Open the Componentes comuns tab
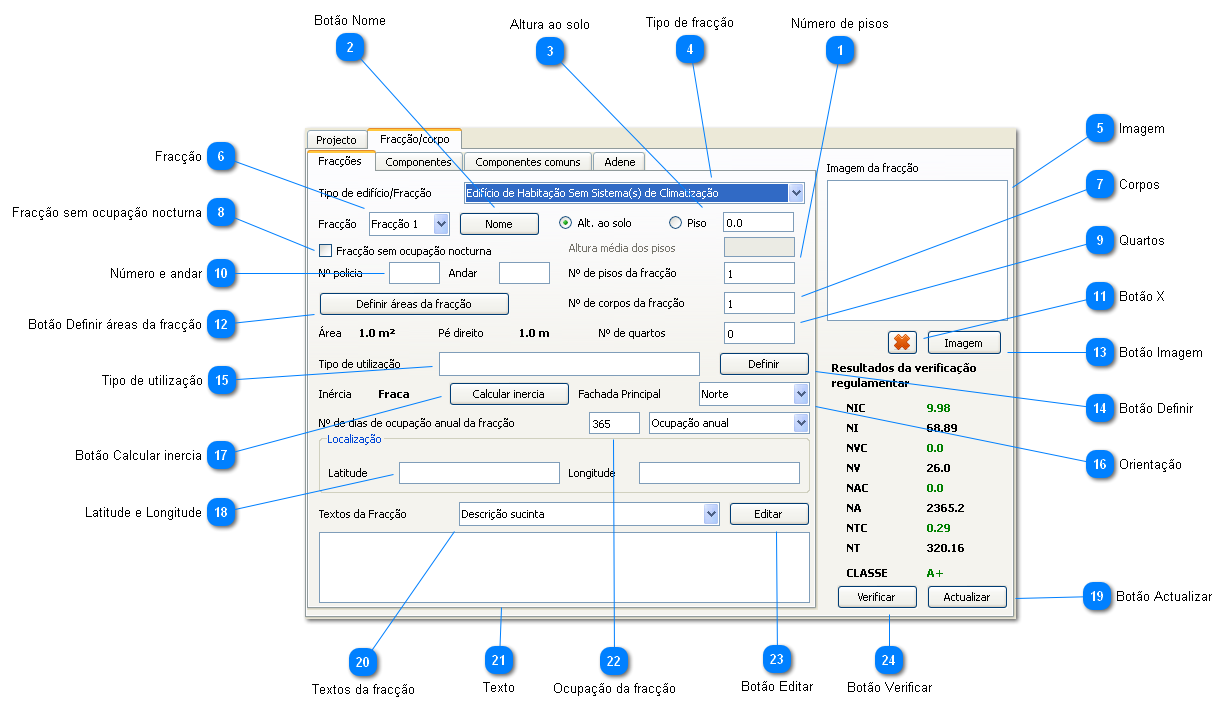Screen dimensions: 1228x713 coord(527,162)
